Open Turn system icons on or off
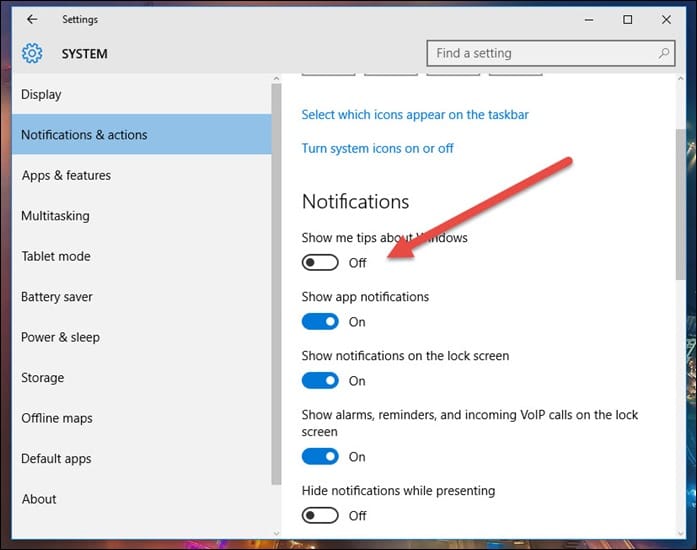 click(377, 148)
